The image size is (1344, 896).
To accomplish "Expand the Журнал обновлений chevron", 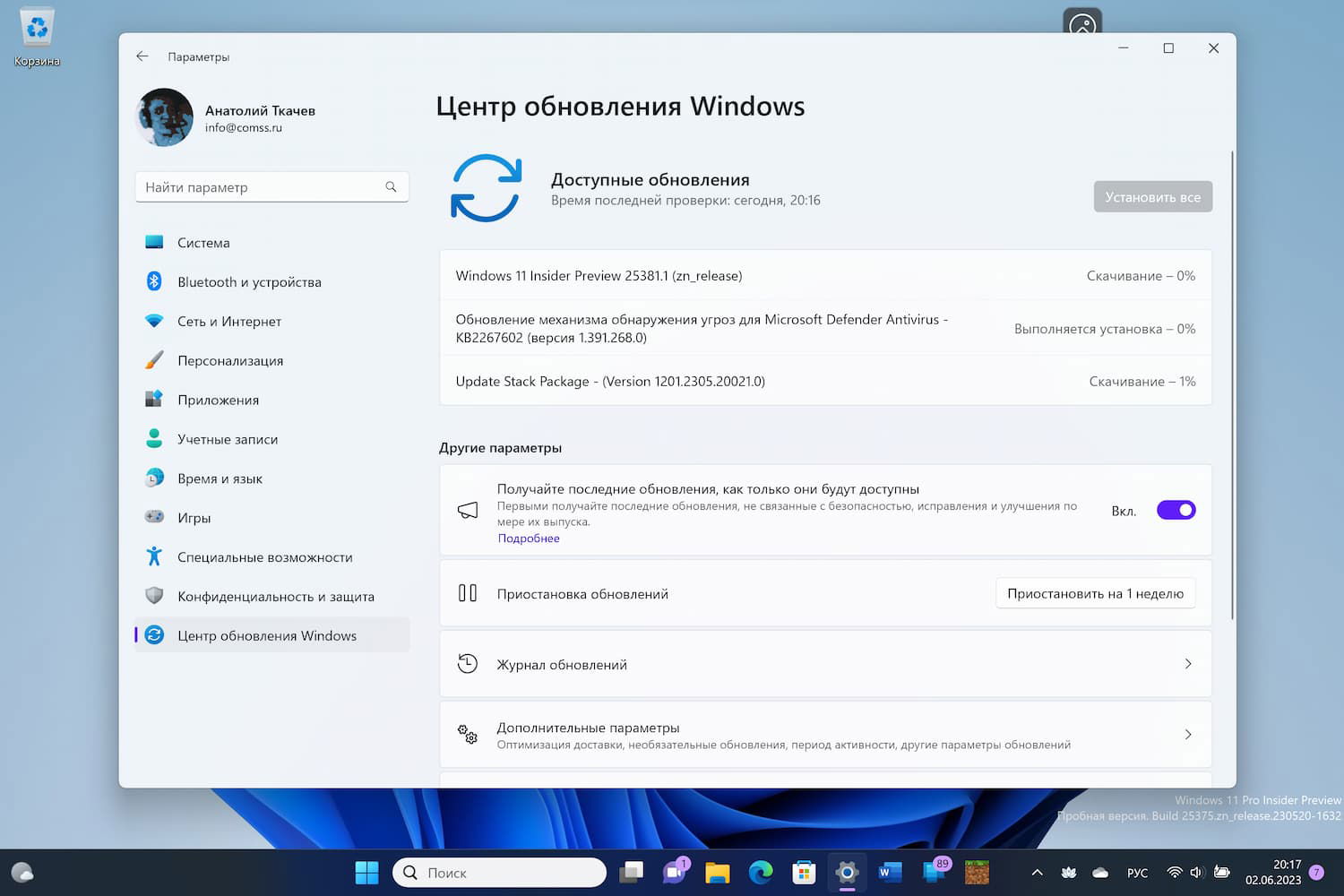I will (x=1188, y=664).
